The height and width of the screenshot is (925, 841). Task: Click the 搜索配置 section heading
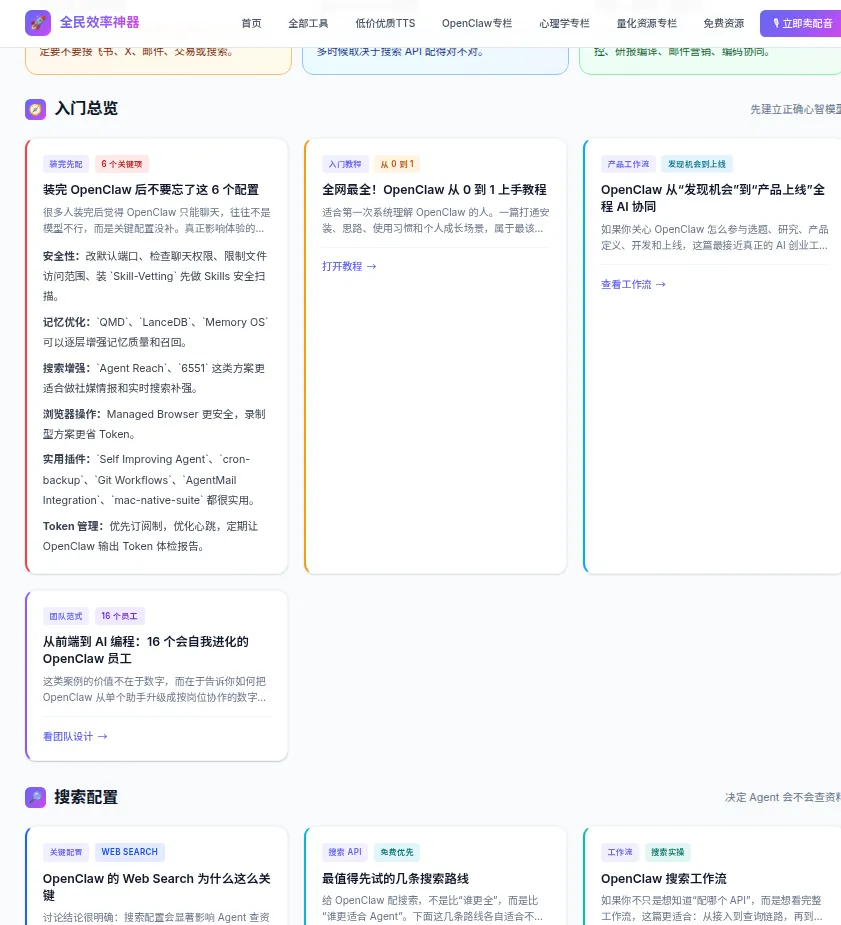pyautogui.click(x=86, y=797)
